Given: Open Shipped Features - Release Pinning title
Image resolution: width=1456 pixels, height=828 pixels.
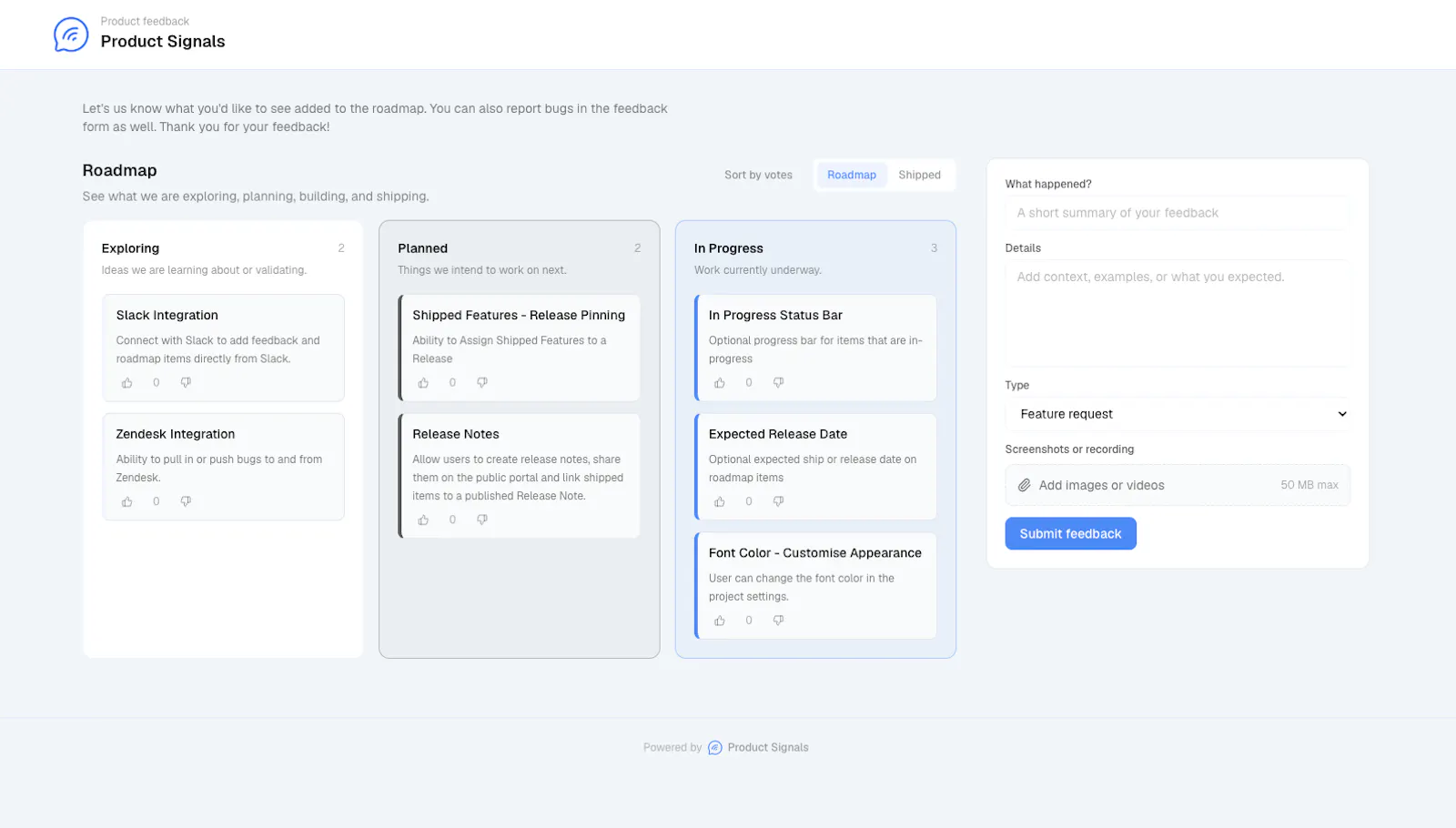Looking at the screenshot, I should pos(519,316).
